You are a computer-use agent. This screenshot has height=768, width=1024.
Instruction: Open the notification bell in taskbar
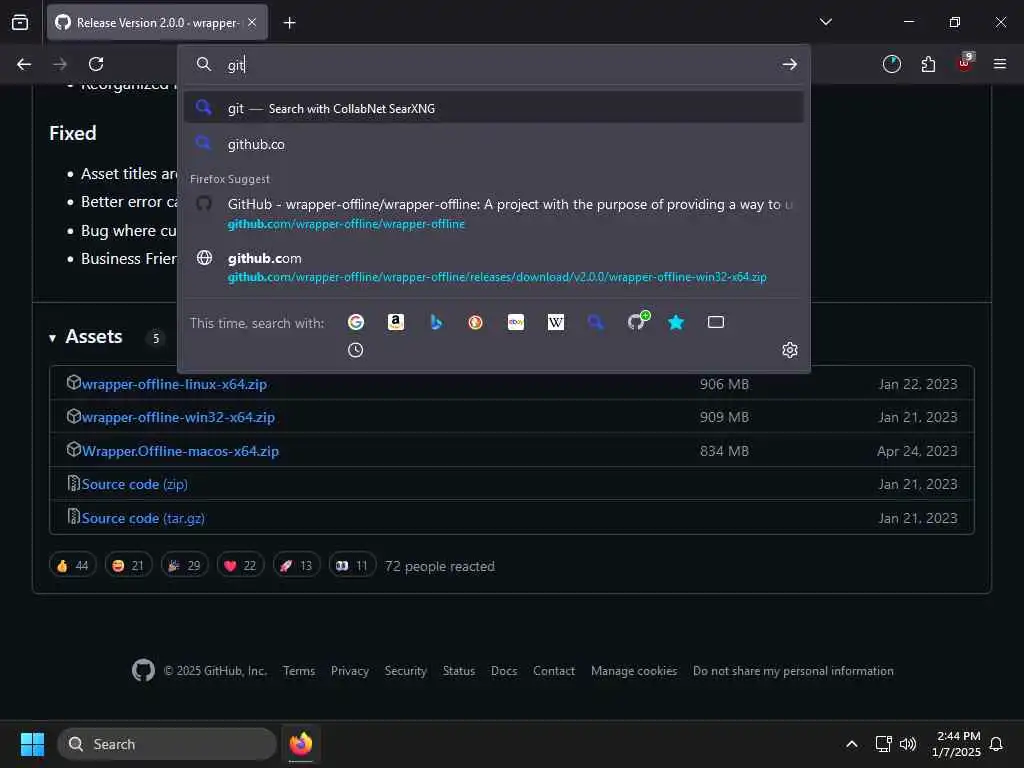[x=996, y=744]
